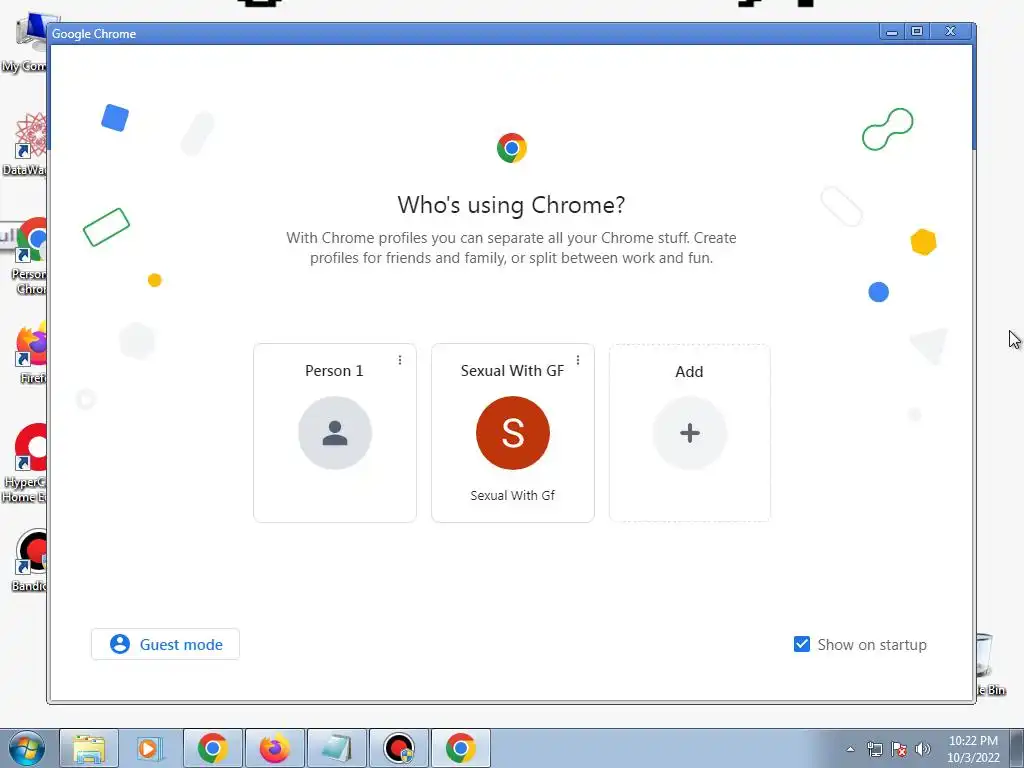Open Firefox from the taskbar

[x=274, y=748]
